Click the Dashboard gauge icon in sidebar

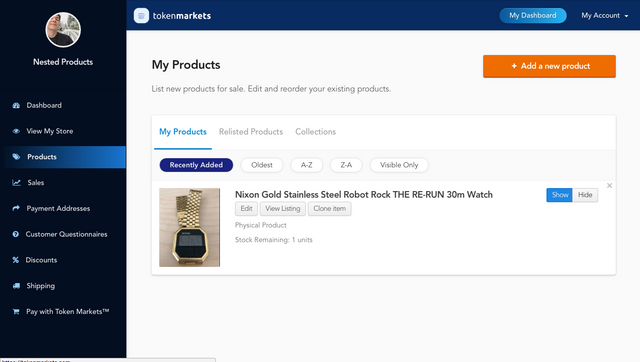[16, 105]
